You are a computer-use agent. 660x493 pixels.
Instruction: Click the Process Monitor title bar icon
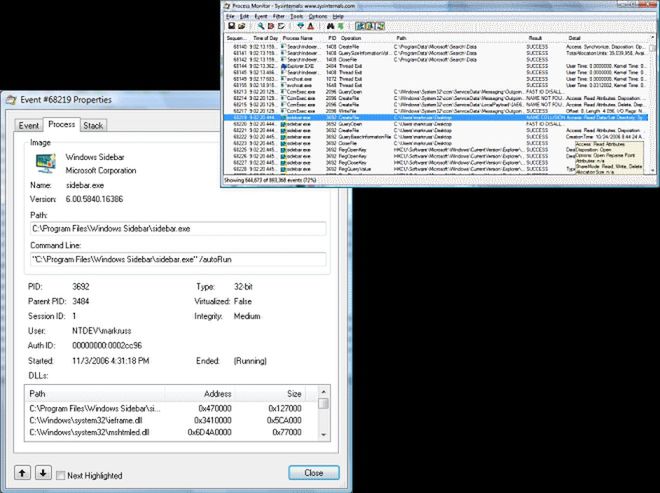pyautogui.click(x=227, y=6)
